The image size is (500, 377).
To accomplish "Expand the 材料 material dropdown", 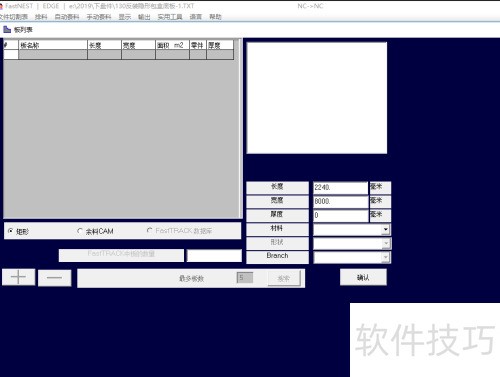I will 386,229.
